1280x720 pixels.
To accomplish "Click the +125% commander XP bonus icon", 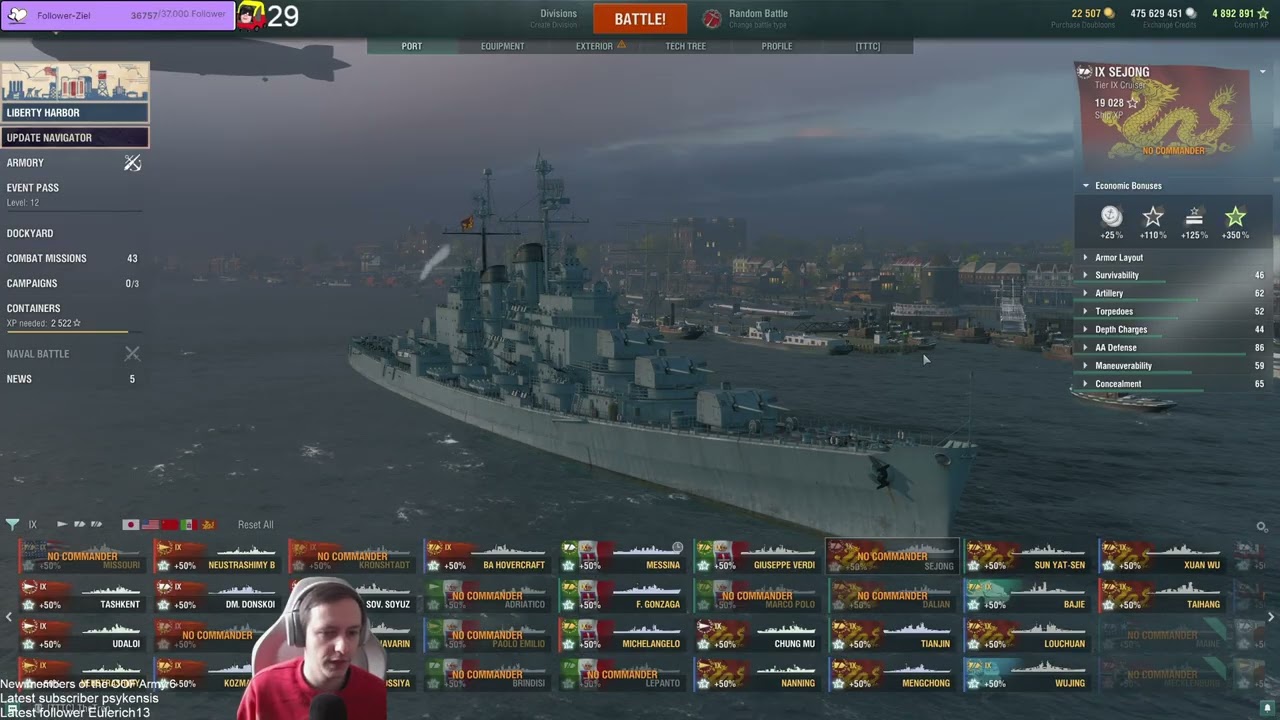I will tap(1194, 216).
